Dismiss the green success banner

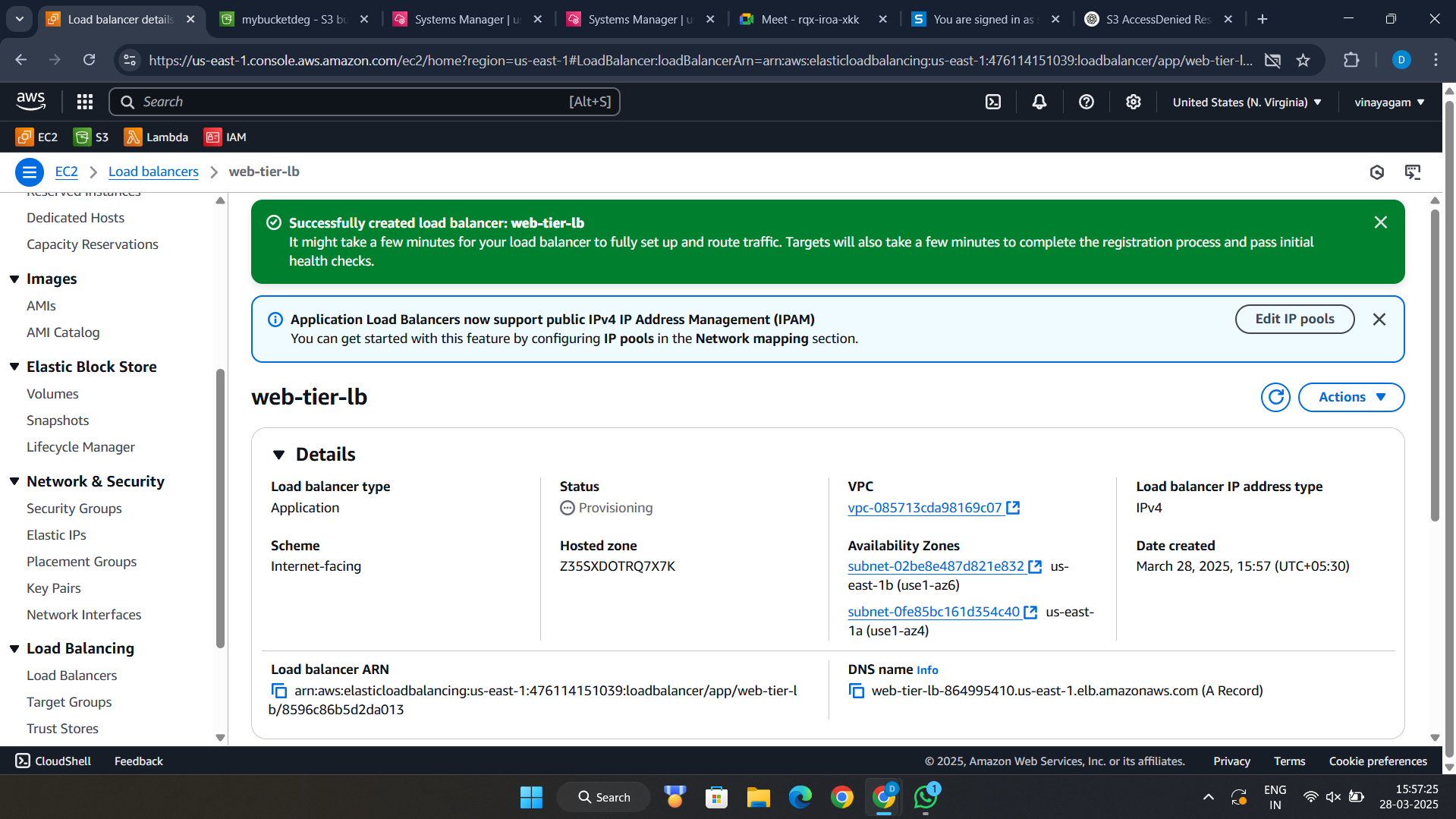[1381, 222]
